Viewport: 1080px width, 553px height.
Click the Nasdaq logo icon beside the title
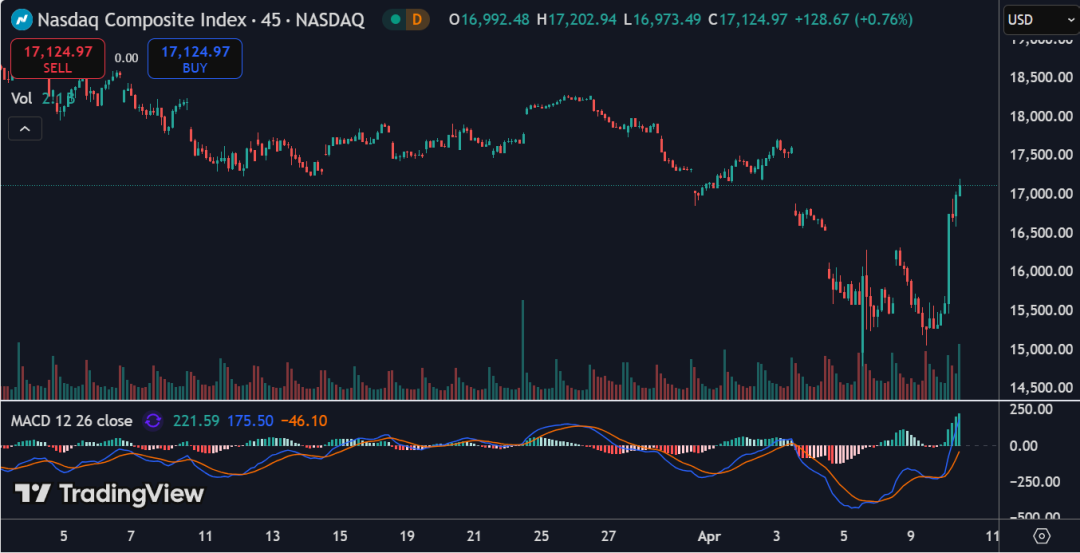click(21, 19)
